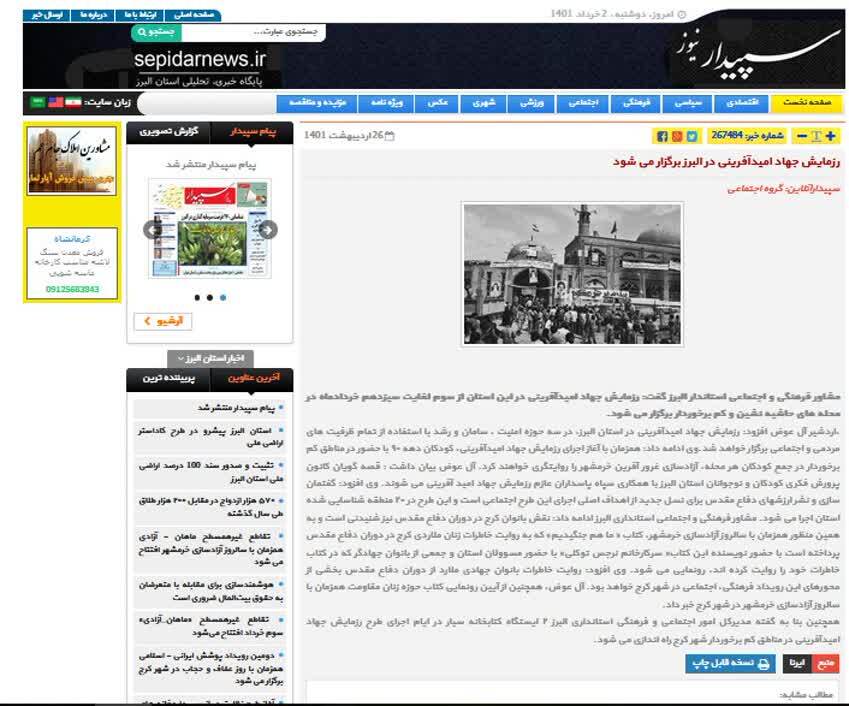849x706 pixels.
Task: Open درباره ما about page
Action: tap(93, 15)
